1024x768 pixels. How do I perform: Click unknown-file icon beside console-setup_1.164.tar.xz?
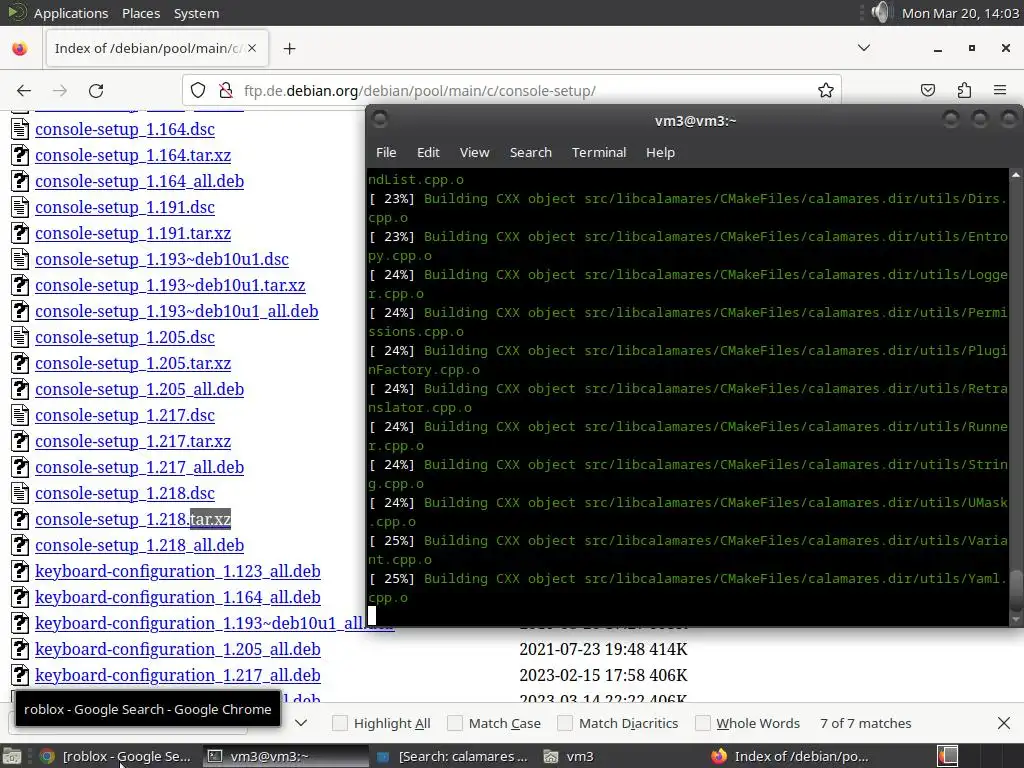(20, 155)
